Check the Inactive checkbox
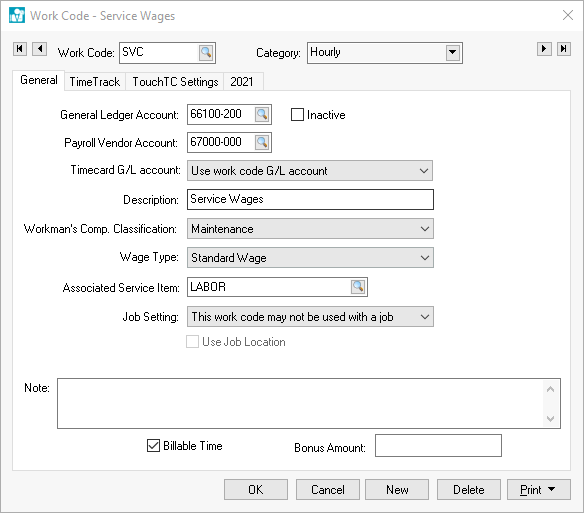584x513 pixels. (297, 115)
